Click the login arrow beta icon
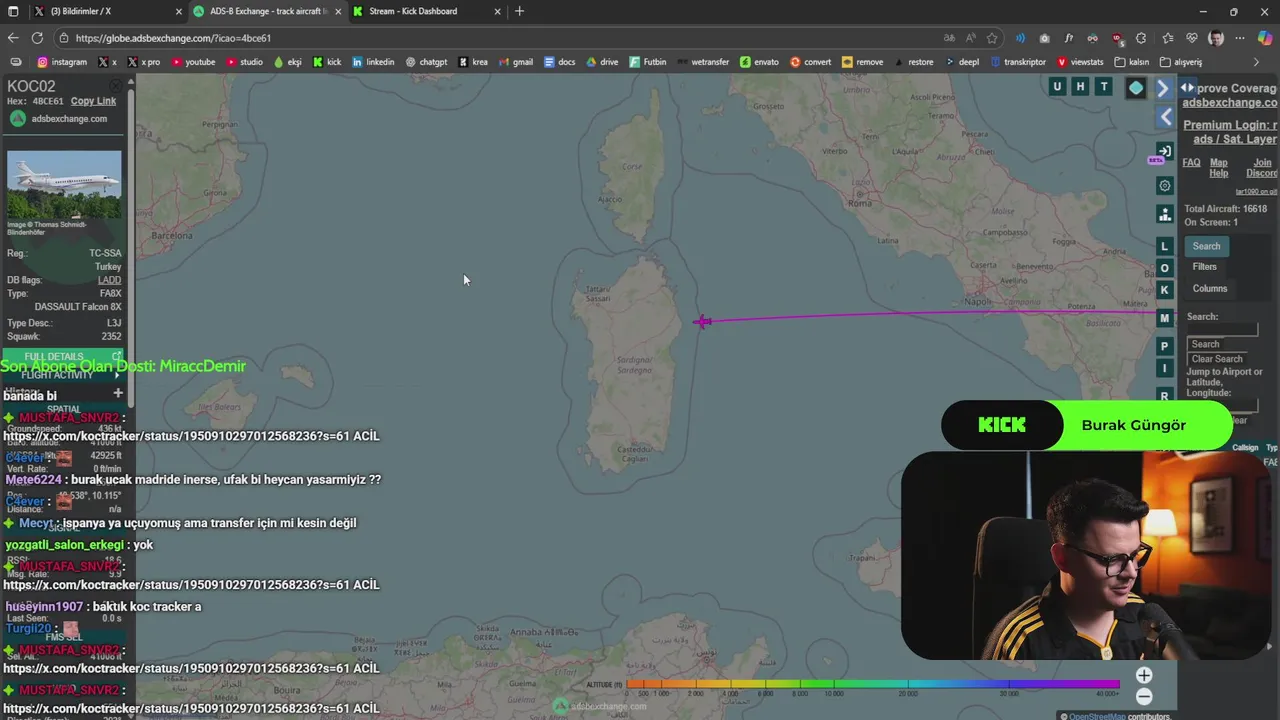 point(1164,151)
